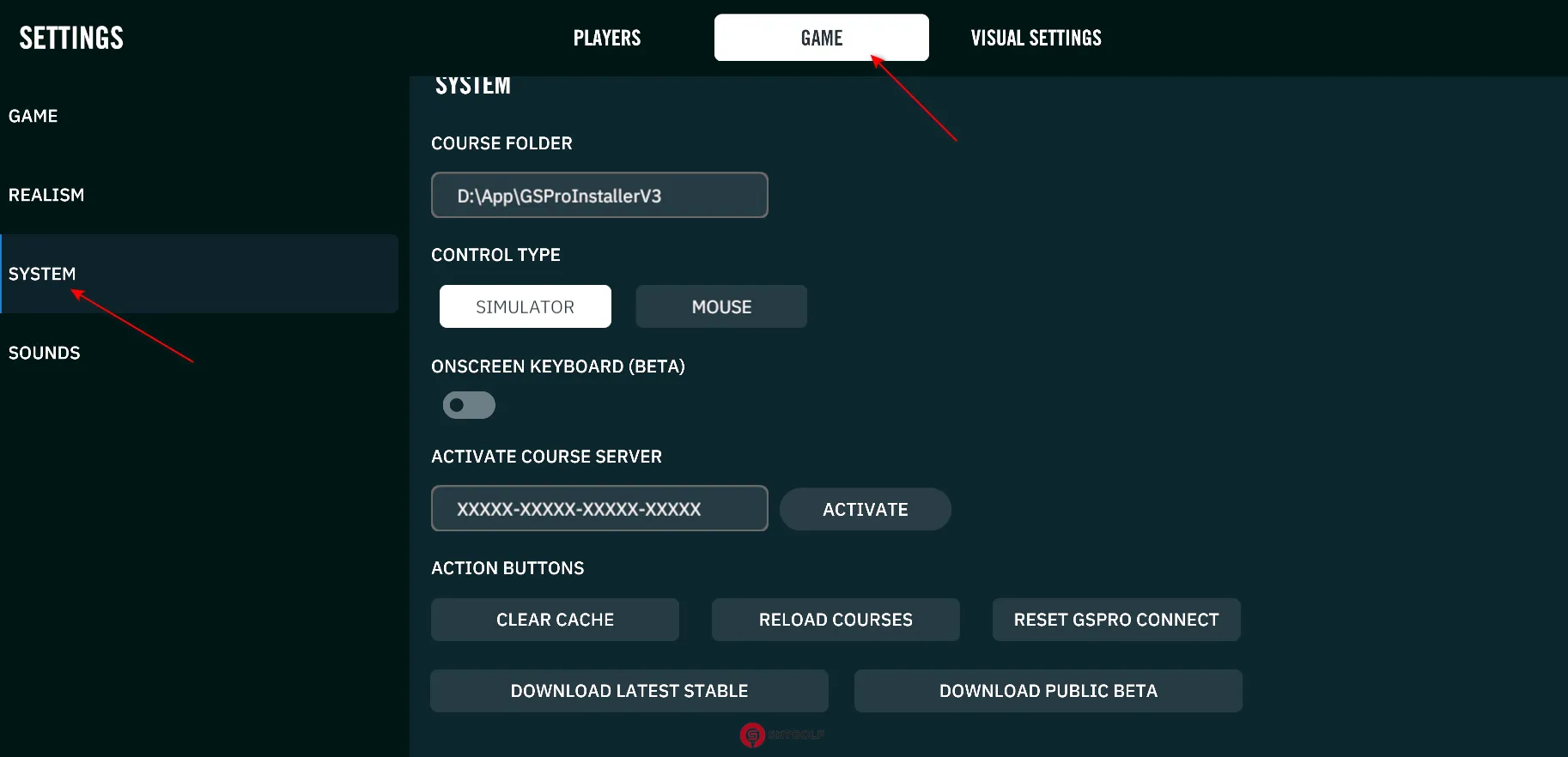The height and width of the screenshot is (757, 1568).
Task: Go to the Visual Settings tab
Action: click(1036, 38)
